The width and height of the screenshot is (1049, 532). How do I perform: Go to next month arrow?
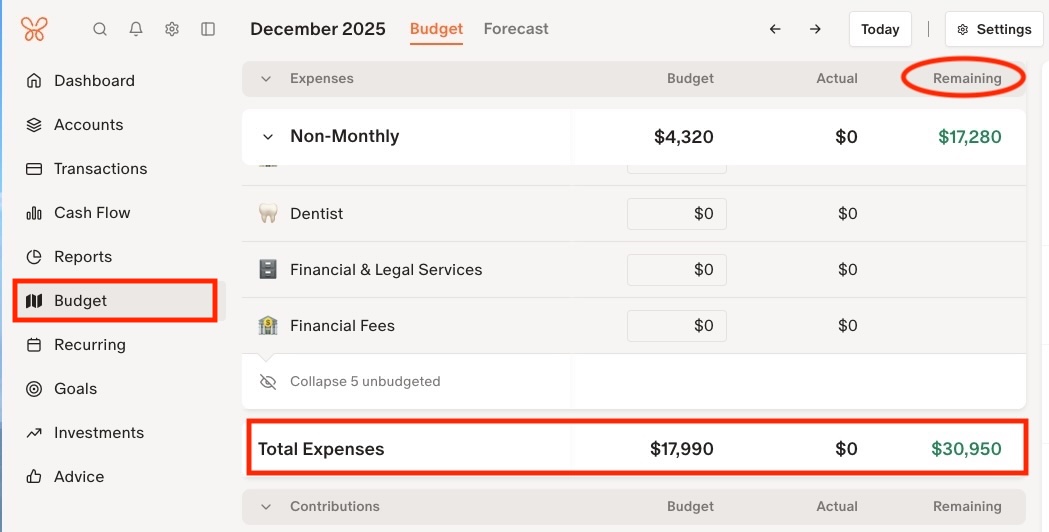coord(815,29)
